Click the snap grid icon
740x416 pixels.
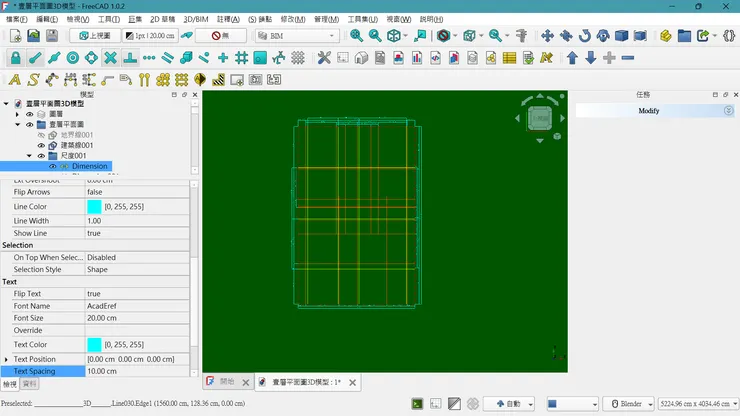coord(241,57)
